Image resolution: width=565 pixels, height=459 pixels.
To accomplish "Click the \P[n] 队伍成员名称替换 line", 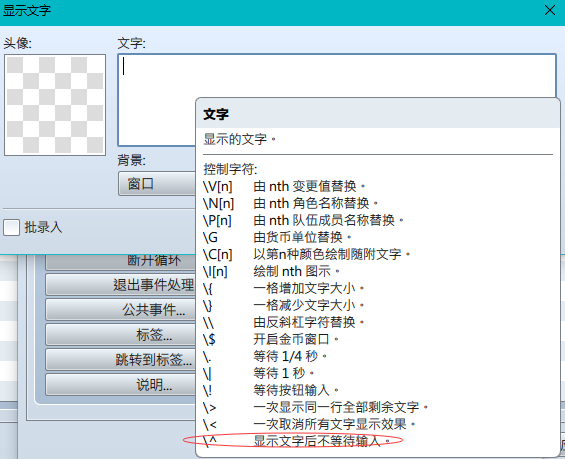I will coord(303,220).
